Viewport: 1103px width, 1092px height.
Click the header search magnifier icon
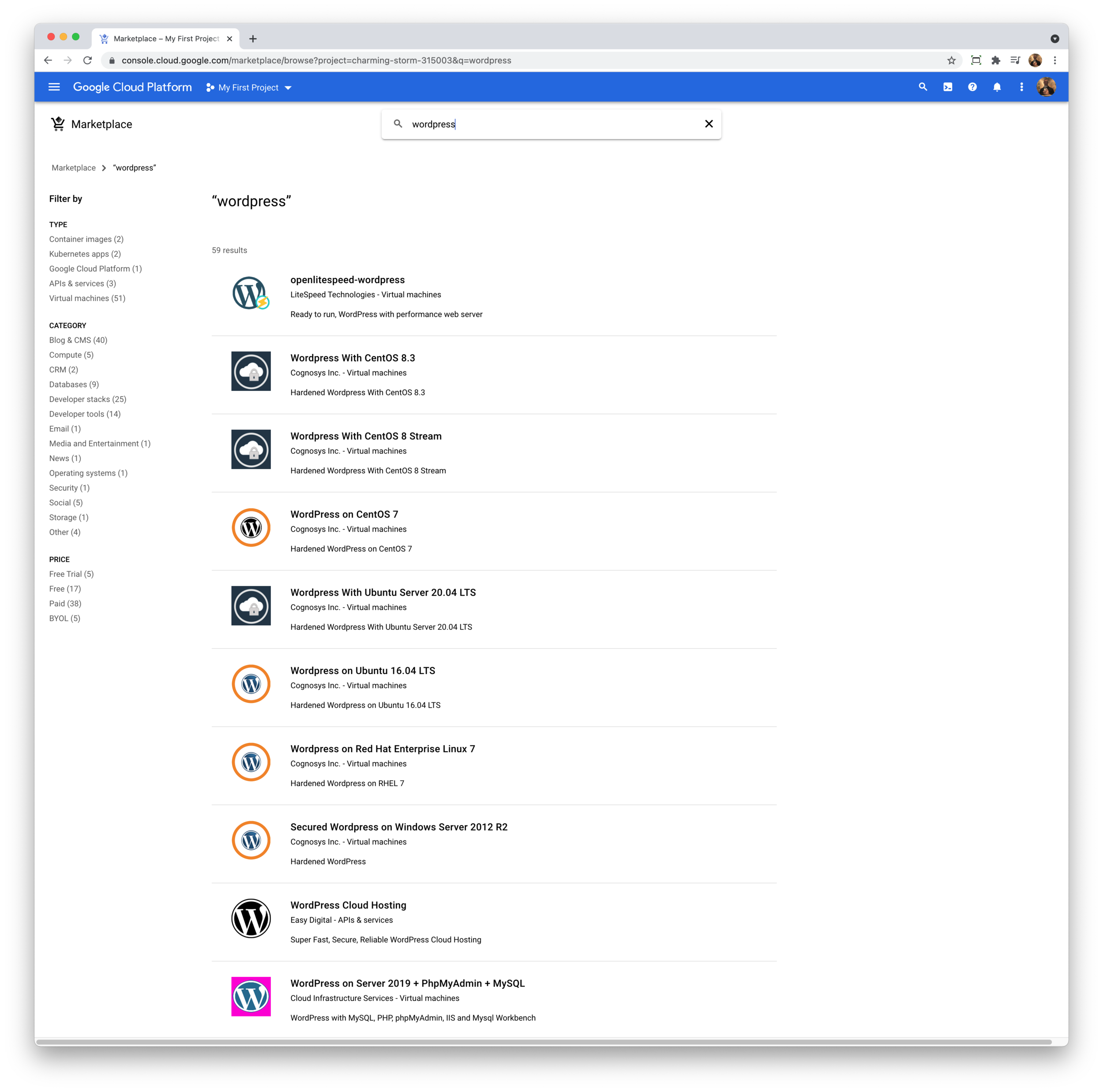pos(923,87)
